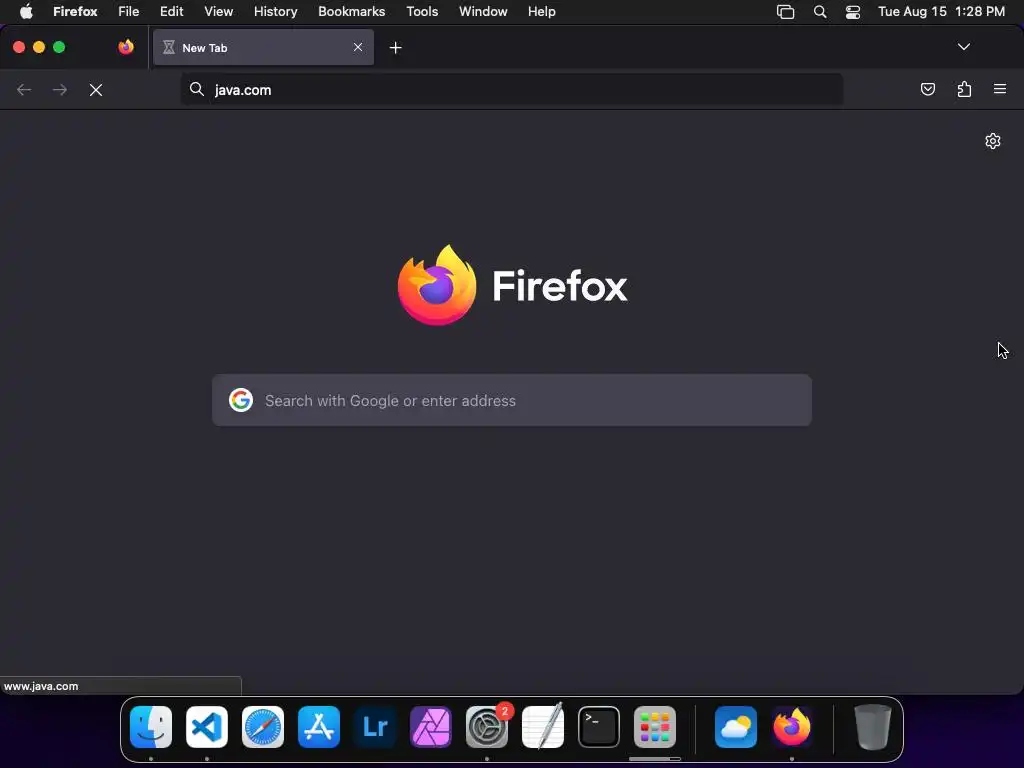Open App Store from the Dock
Viewport: 1024px width, 768px height.
coord(319,727)
